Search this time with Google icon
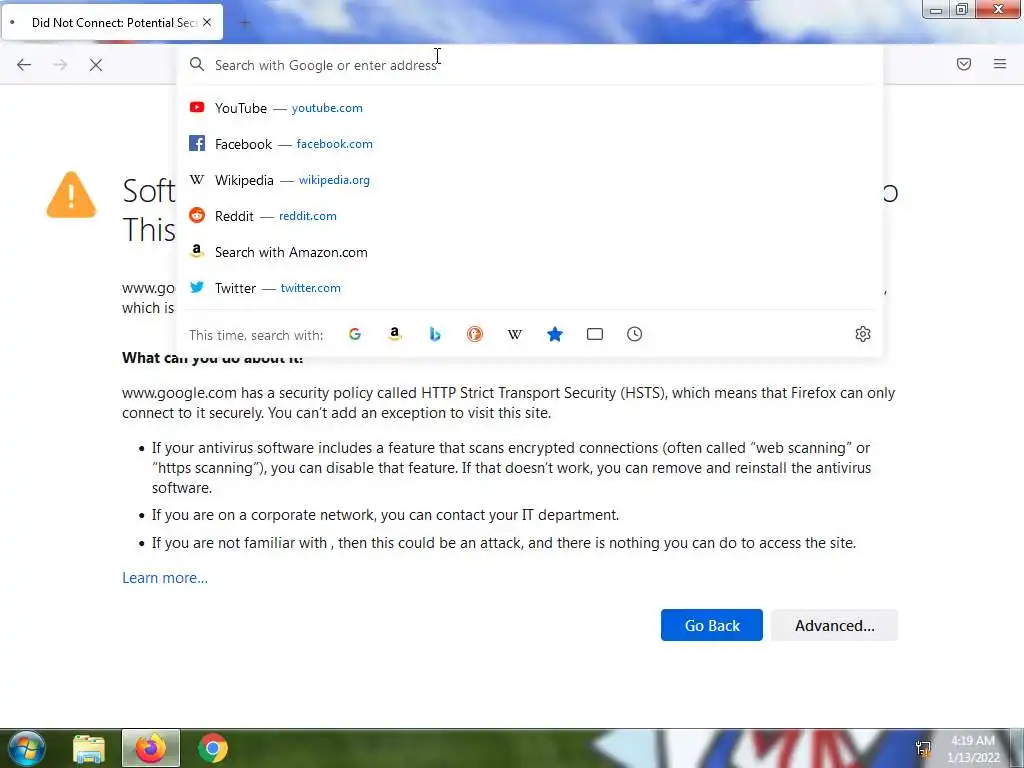Image resolution: width=1024 pixels, height=768 pixels. pyautogui.click(x=355, y=334)
